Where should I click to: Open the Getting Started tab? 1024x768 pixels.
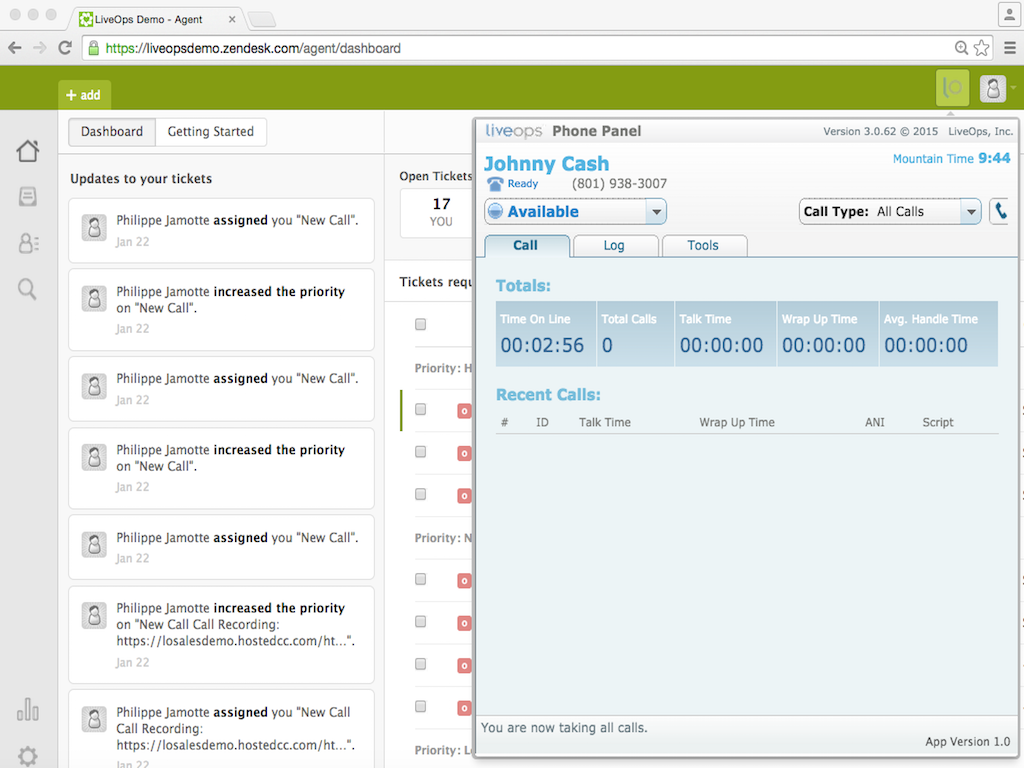(x=210, y=131)
